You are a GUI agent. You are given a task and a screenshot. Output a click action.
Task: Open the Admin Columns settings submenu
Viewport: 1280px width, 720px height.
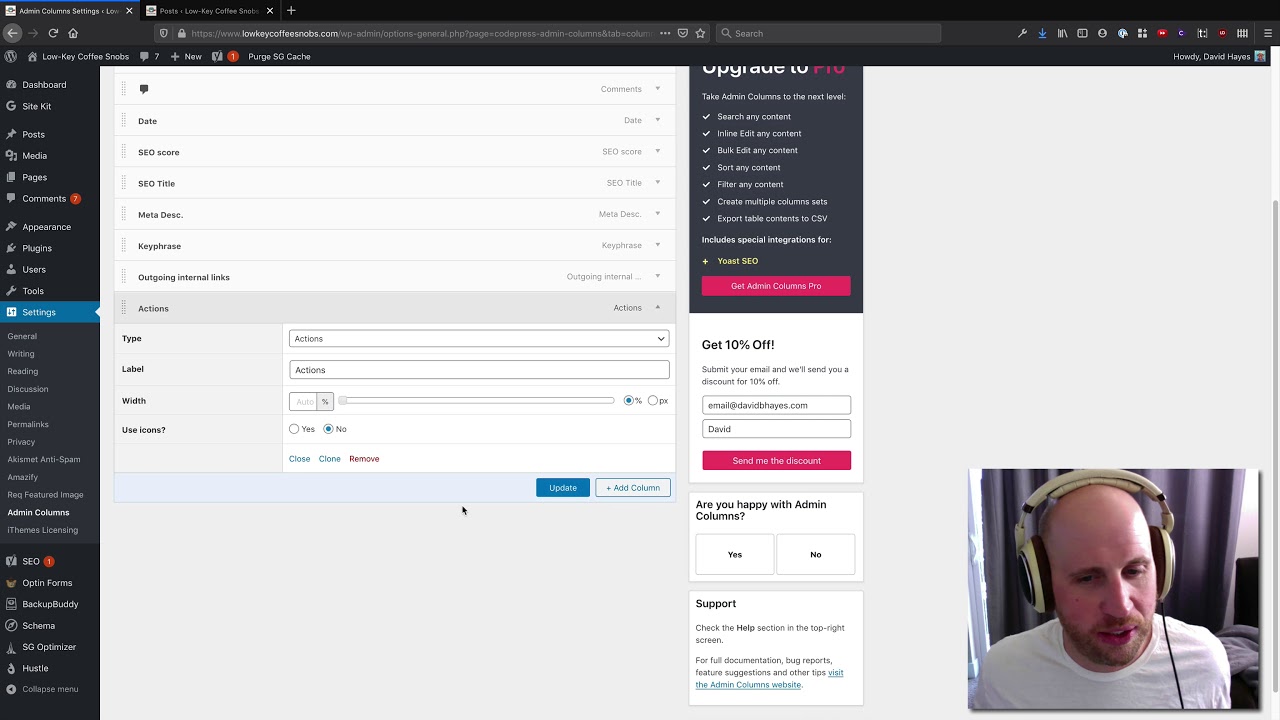click(38, 512)
